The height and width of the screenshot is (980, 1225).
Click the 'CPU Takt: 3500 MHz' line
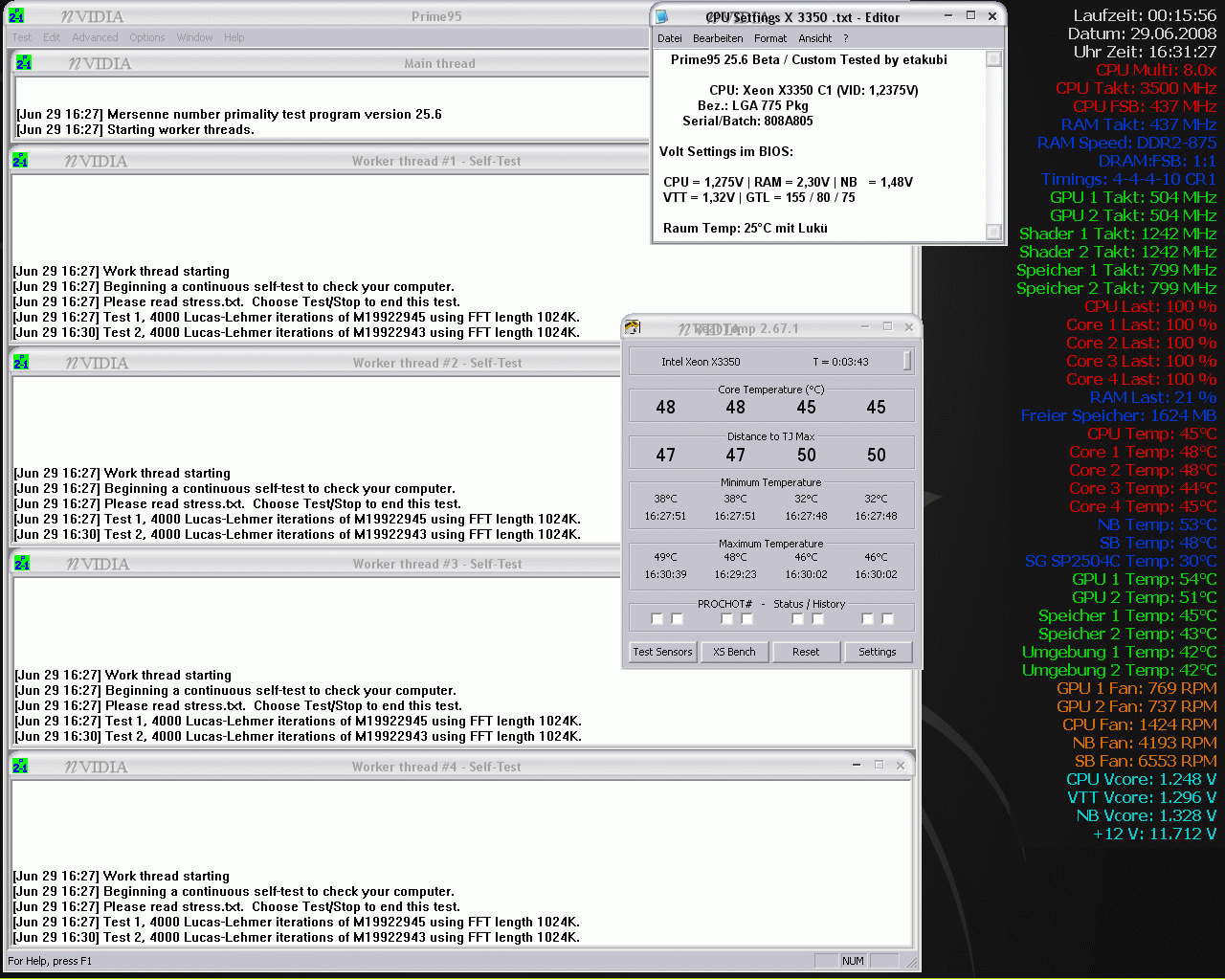1136,88
